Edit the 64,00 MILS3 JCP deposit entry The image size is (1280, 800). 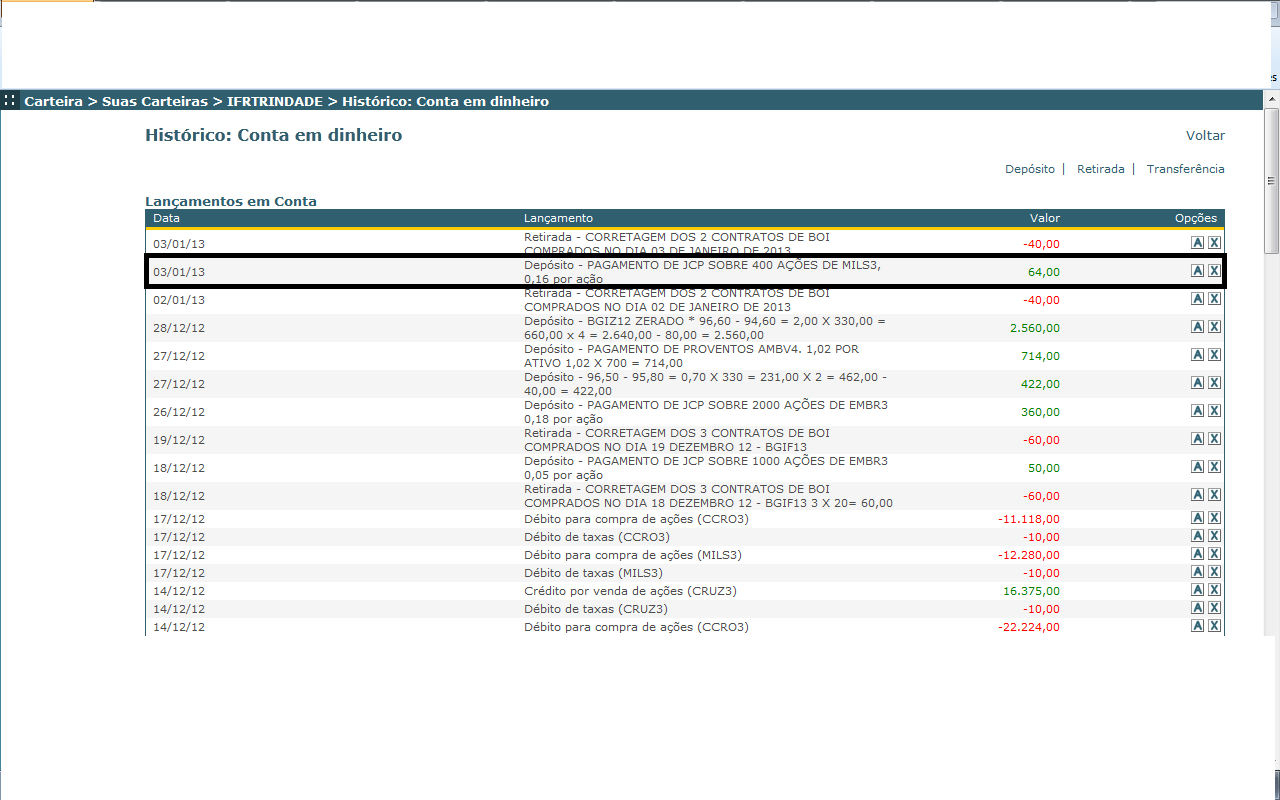point(1197,271)
